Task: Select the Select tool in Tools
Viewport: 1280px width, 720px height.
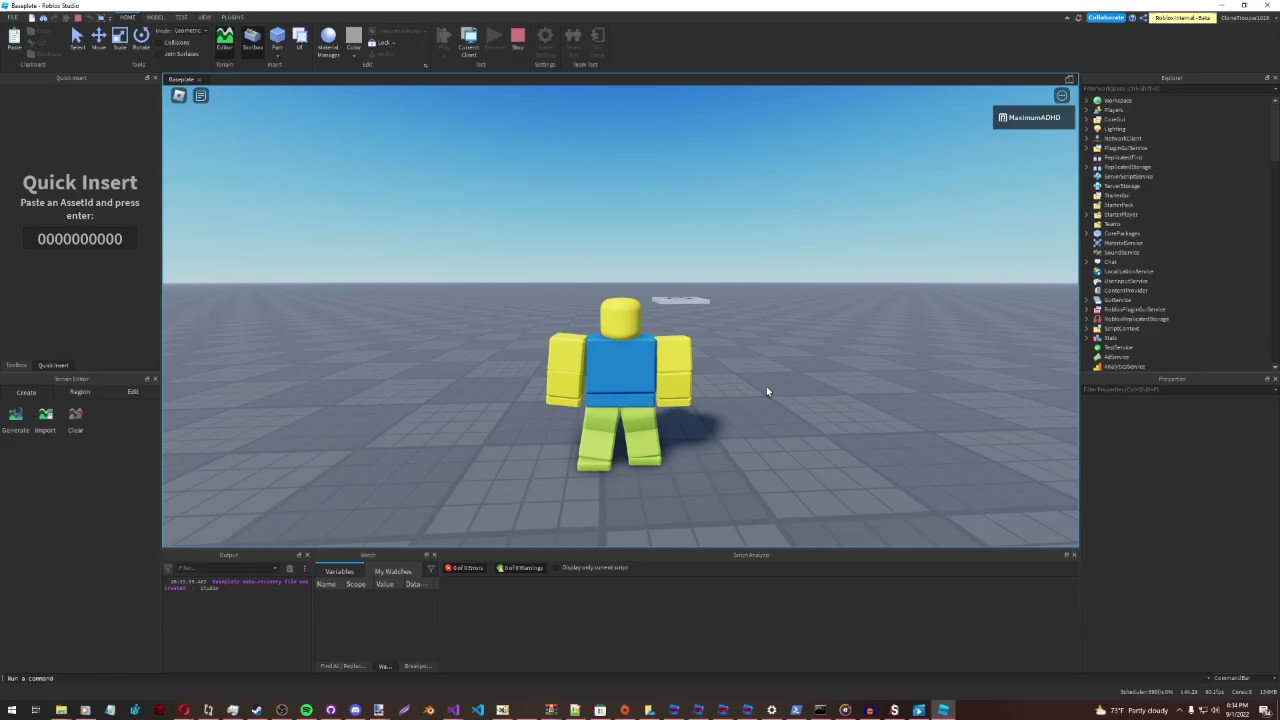Action: [x=77, y=39]
